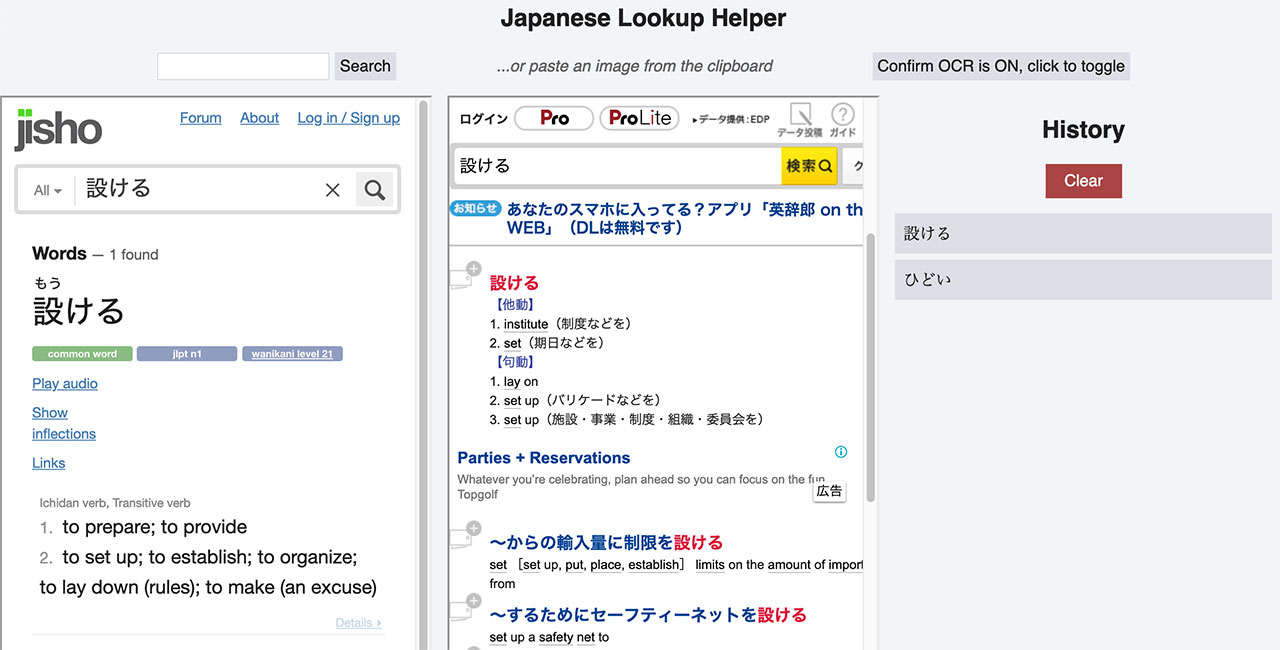Open the ガイド help icon

click(843, 120)
